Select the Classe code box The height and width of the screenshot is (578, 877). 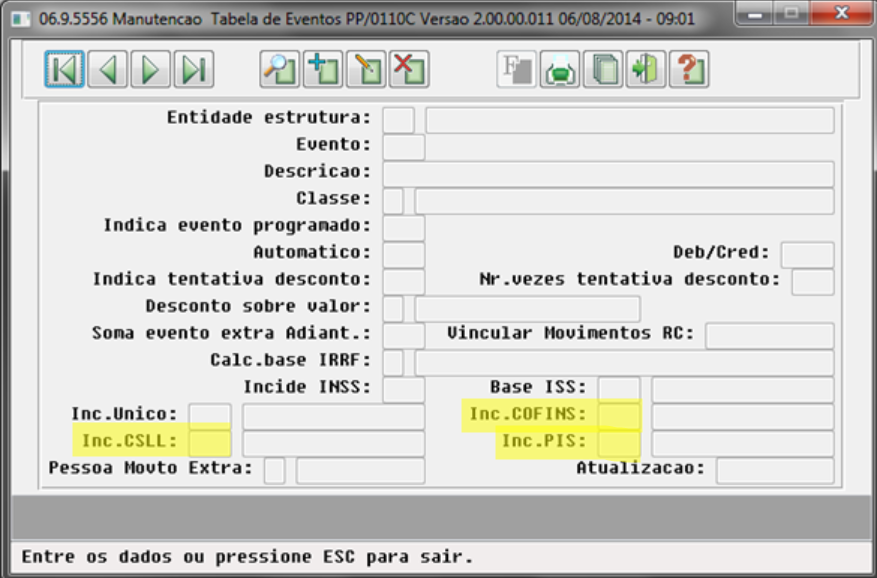pos(393,201)
